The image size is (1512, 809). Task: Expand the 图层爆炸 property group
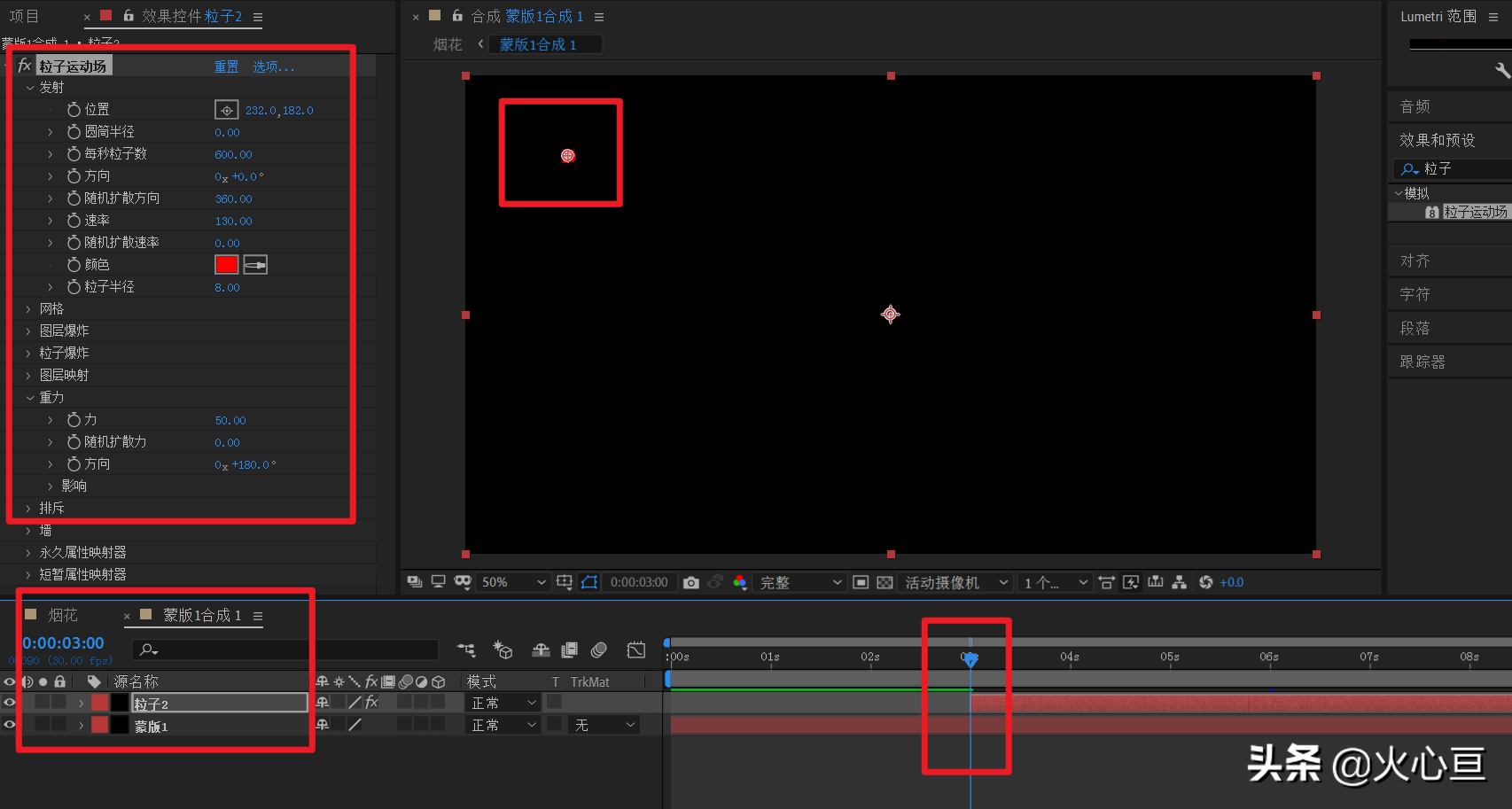[29, 331]
